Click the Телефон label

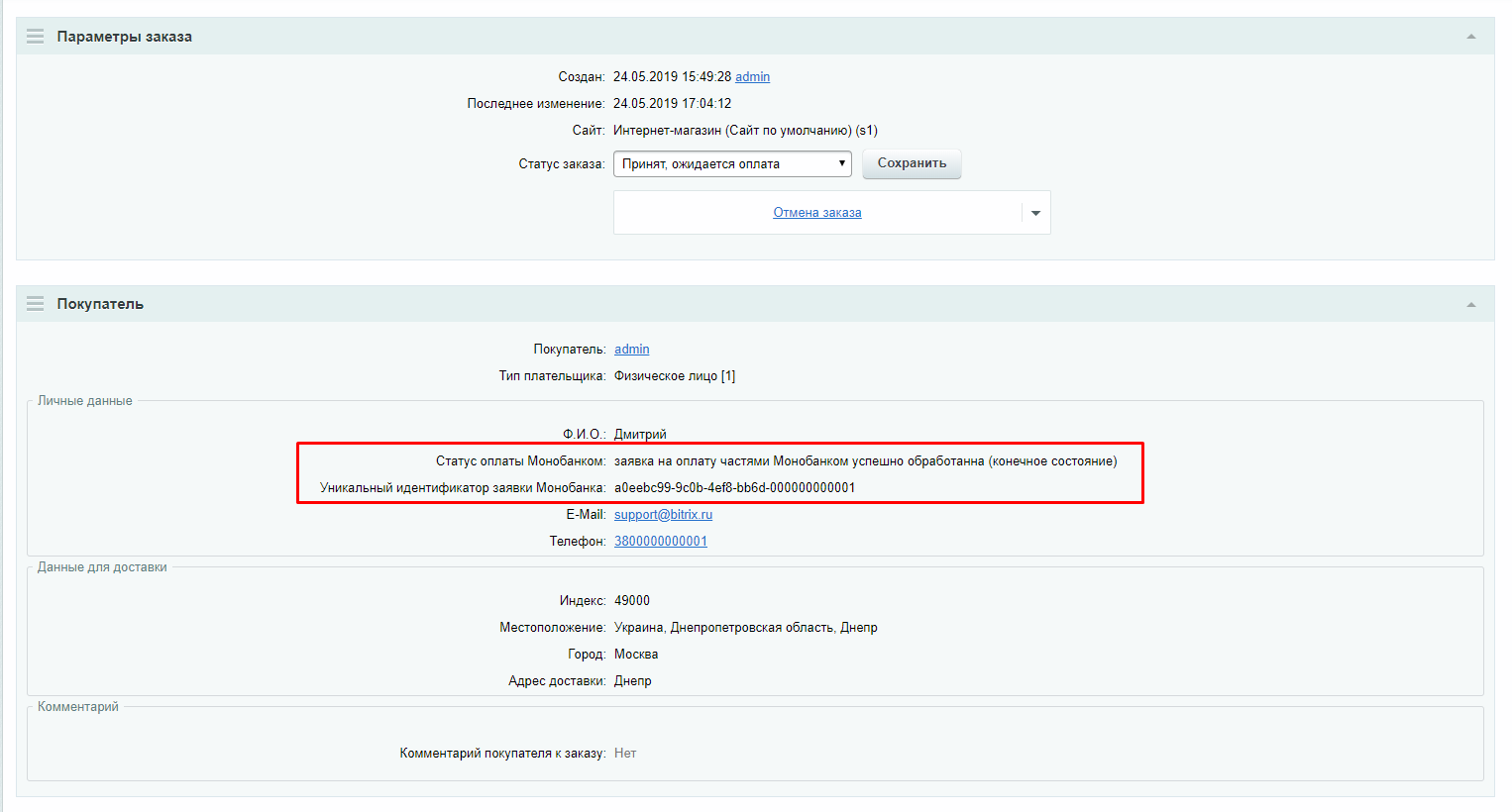click(578, 542)
